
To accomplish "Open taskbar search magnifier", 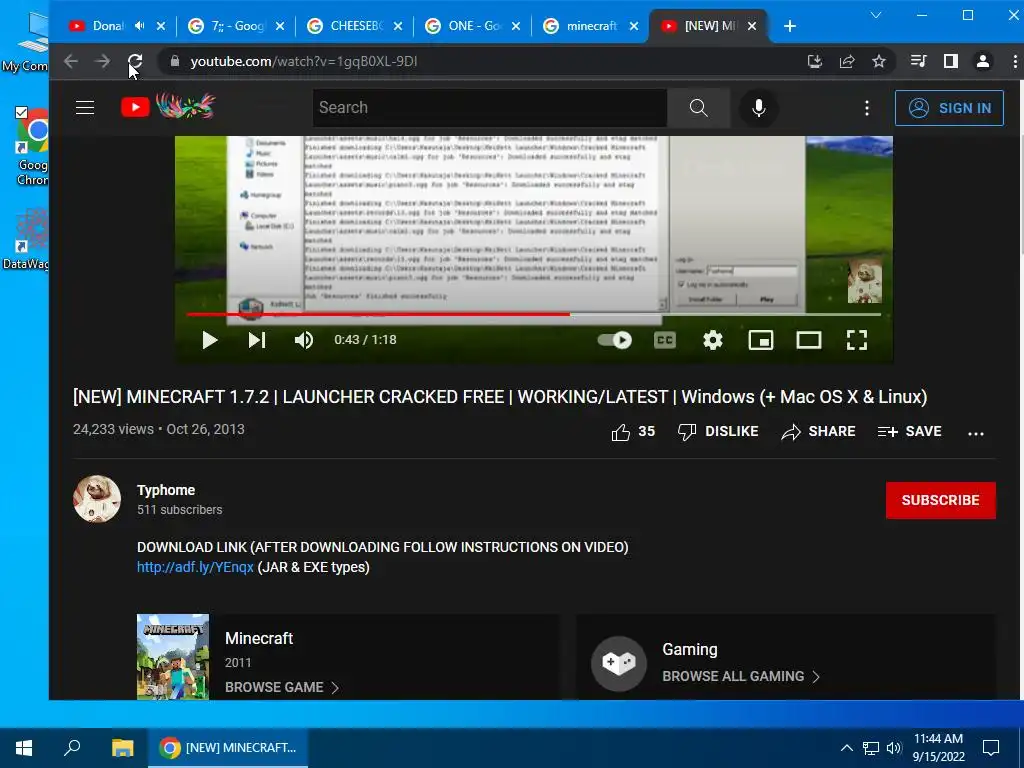I will (x=72, y=747).
